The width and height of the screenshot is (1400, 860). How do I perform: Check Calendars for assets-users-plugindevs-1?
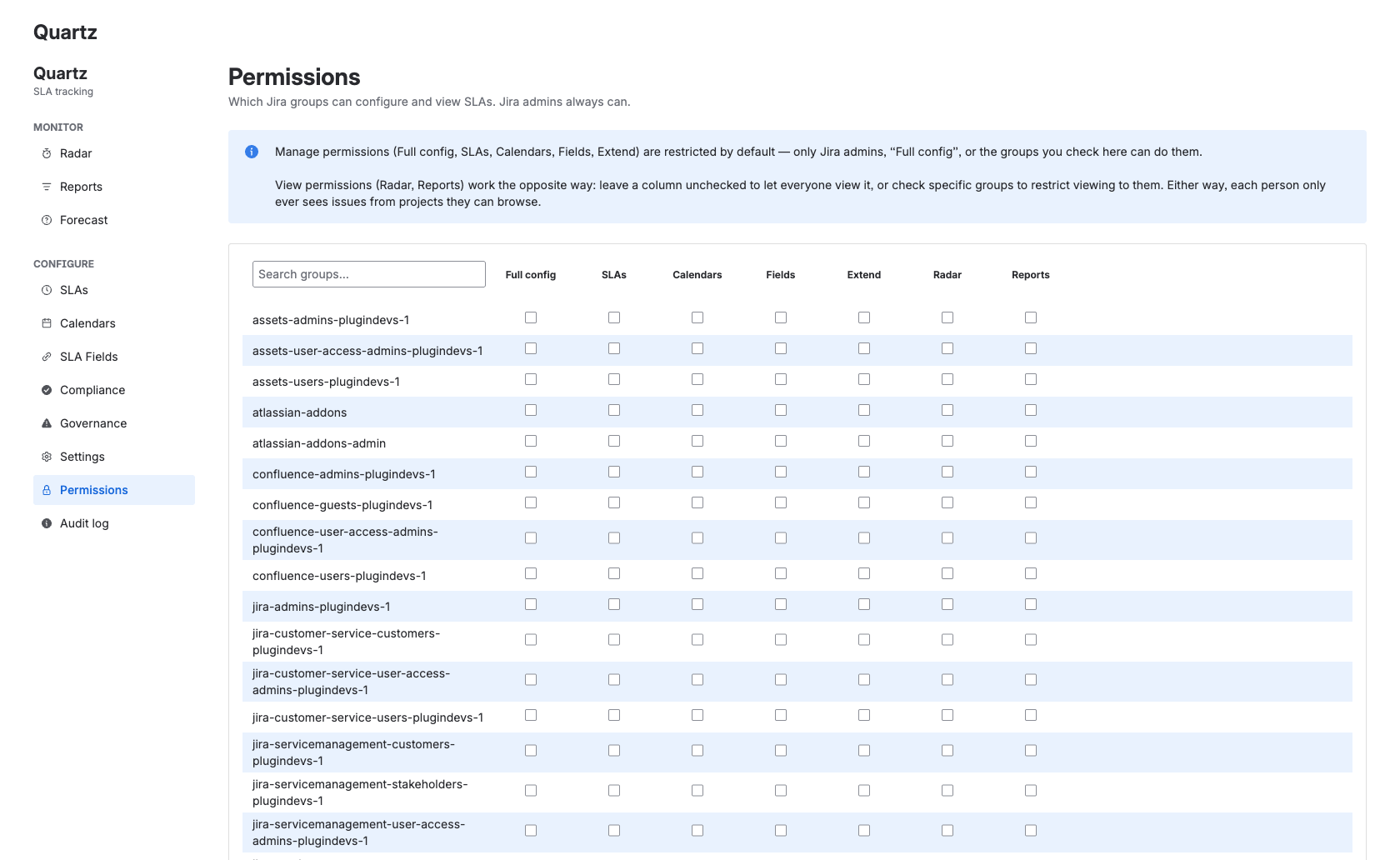coord(697,379)
